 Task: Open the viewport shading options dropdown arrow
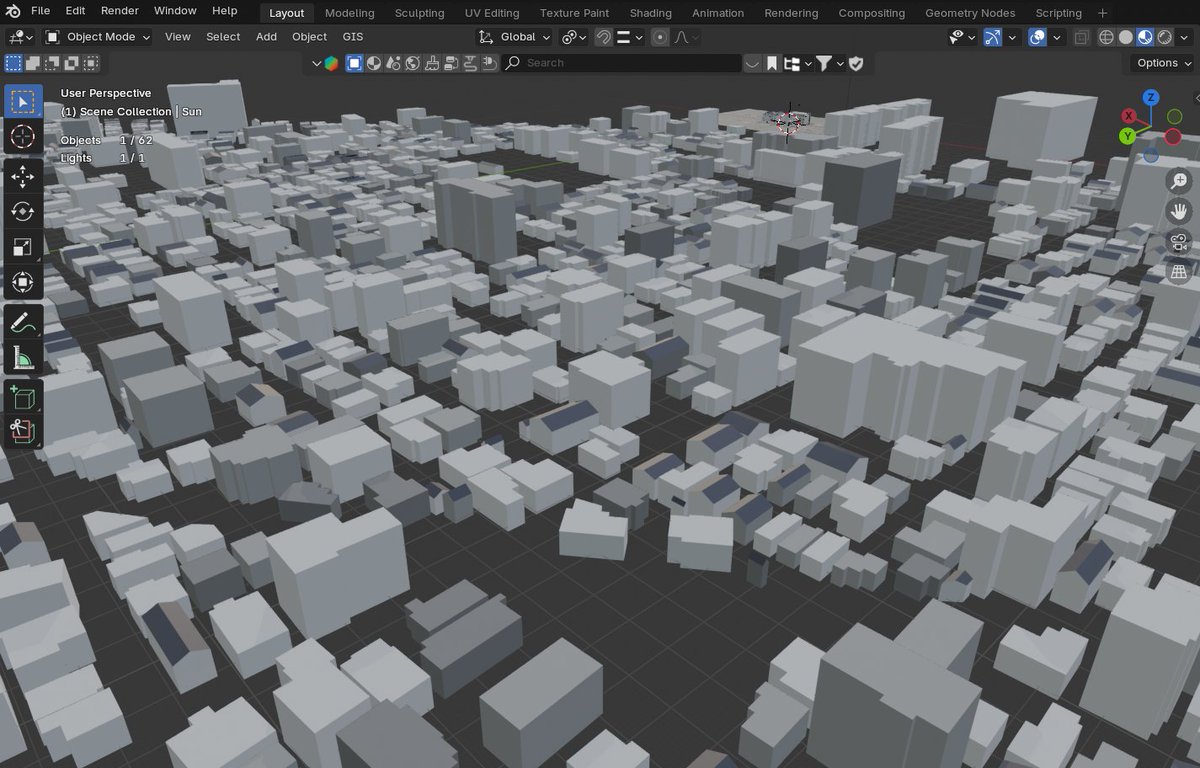[x=1185, y=37]
